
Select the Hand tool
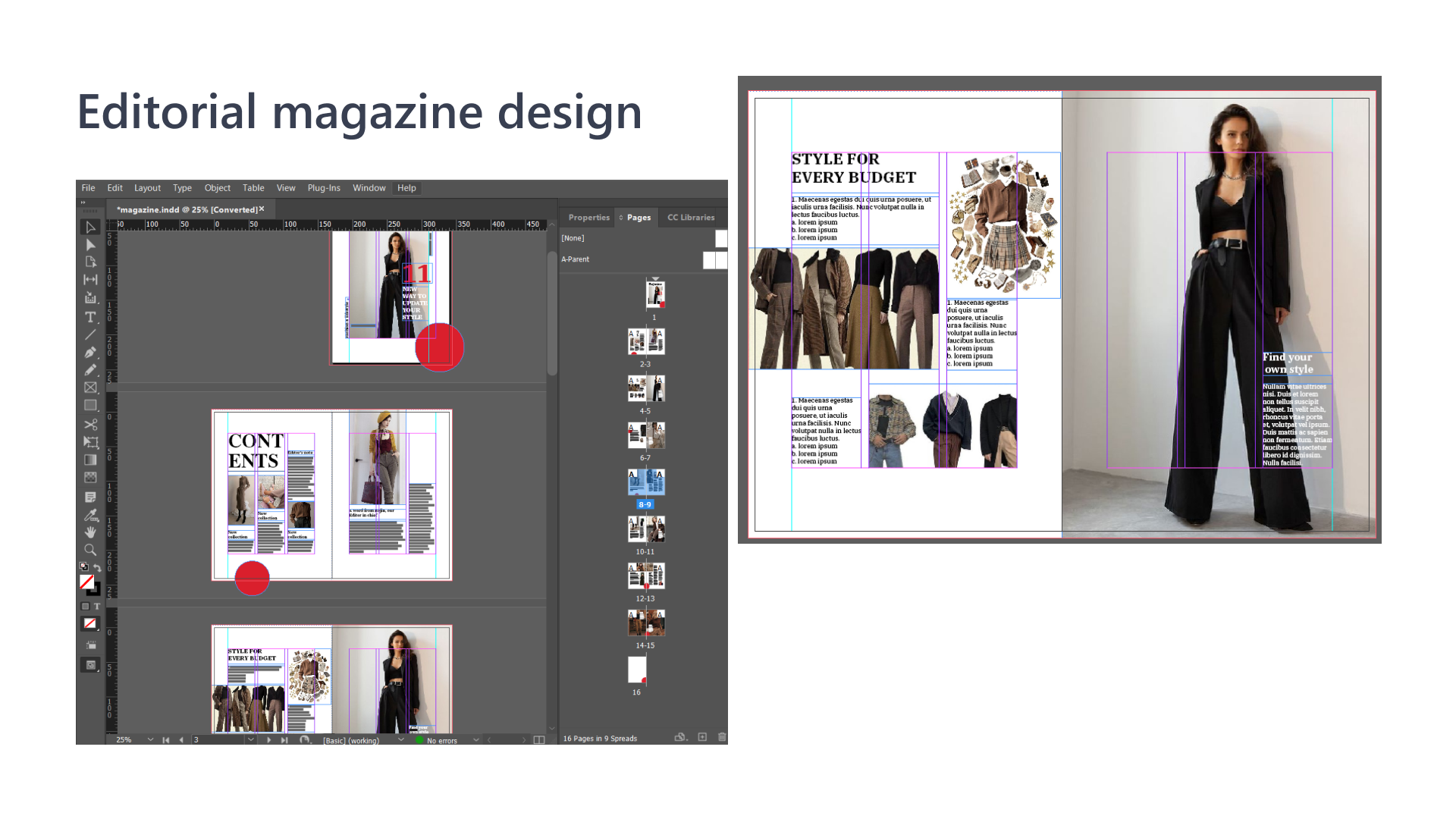(90, 532)
